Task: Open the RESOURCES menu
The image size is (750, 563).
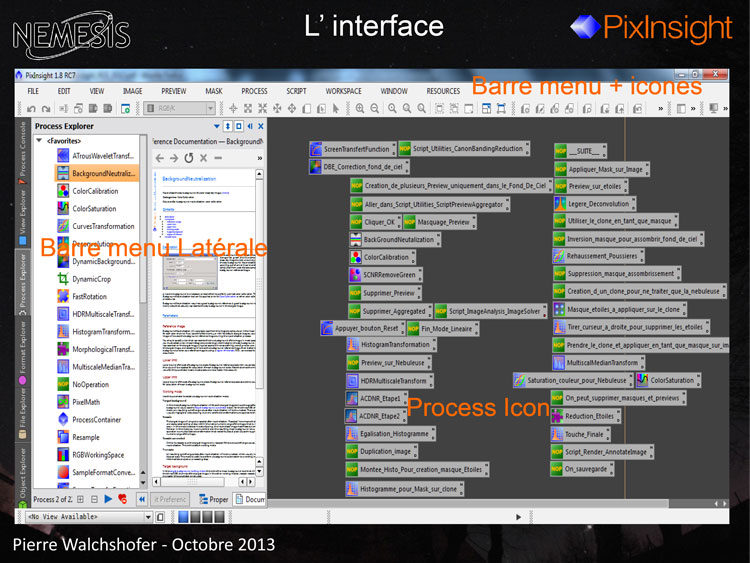Action: [443, 91]
